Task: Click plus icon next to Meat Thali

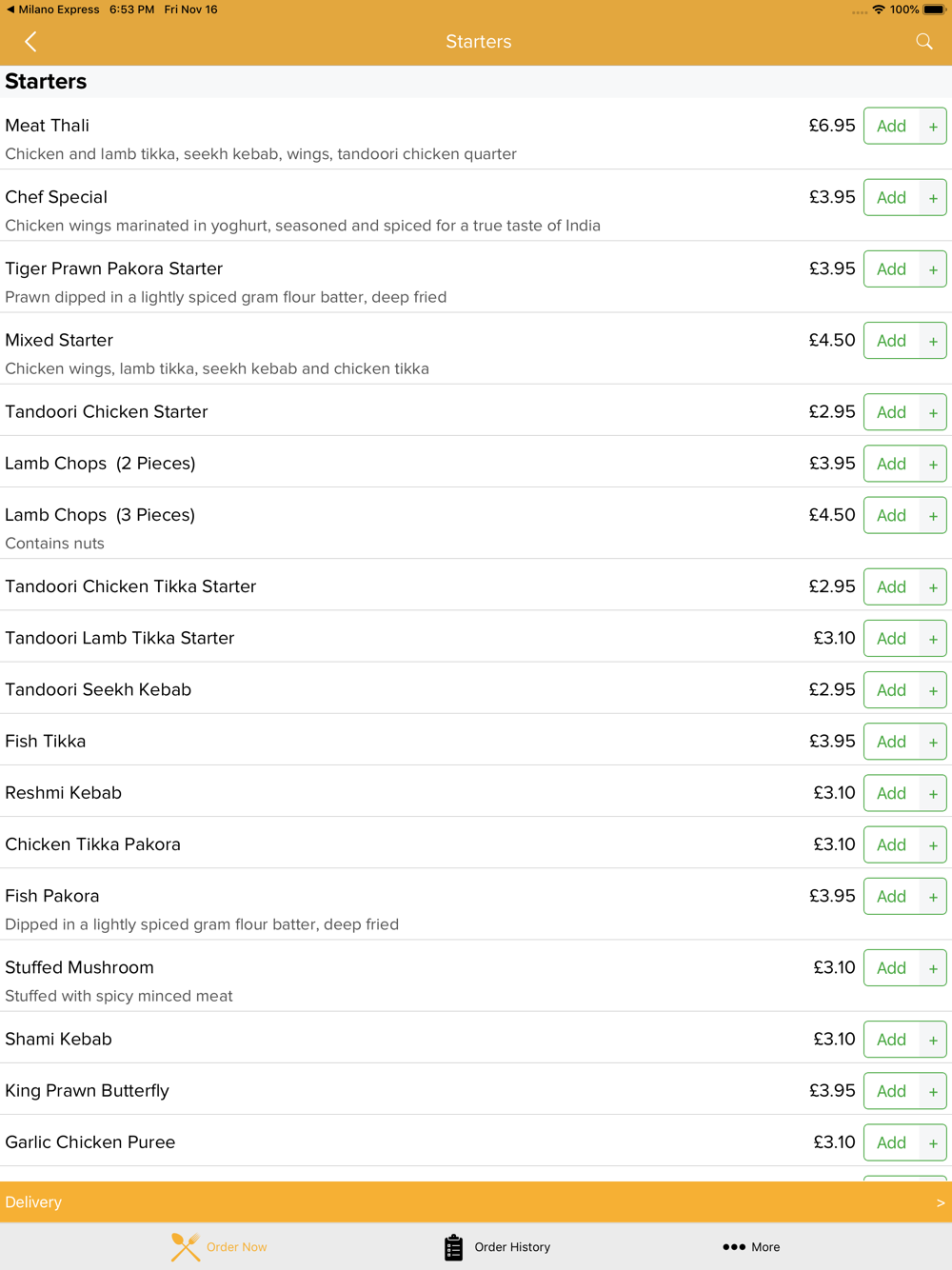Action: point(933,126)
